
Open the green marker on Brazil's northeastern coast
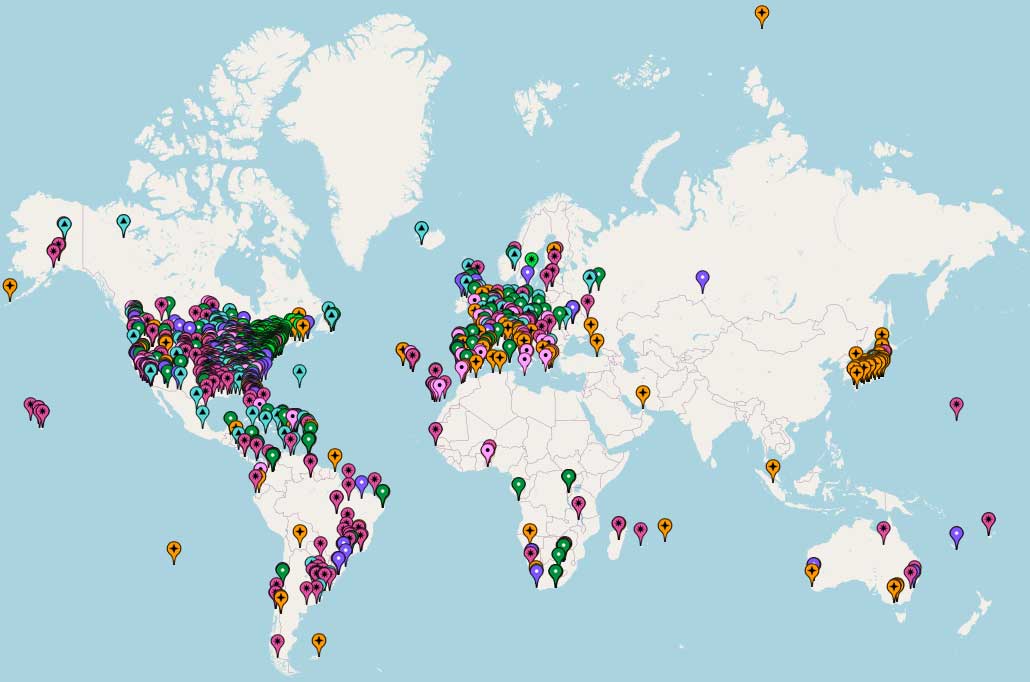click(382, 492)
